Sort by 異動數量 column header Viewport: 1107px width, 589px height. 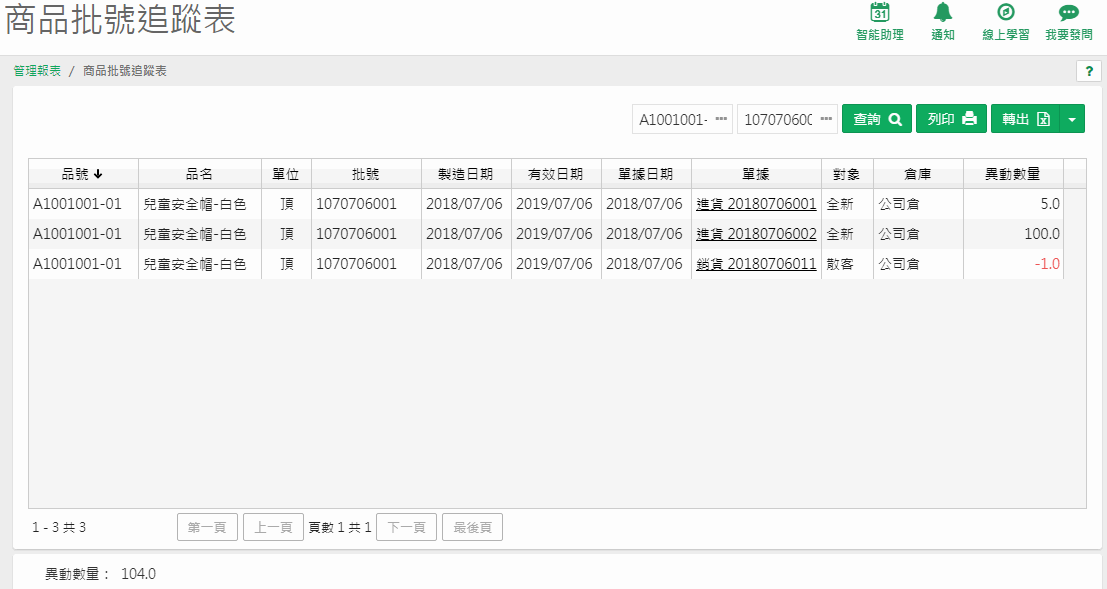(1013, 174)
